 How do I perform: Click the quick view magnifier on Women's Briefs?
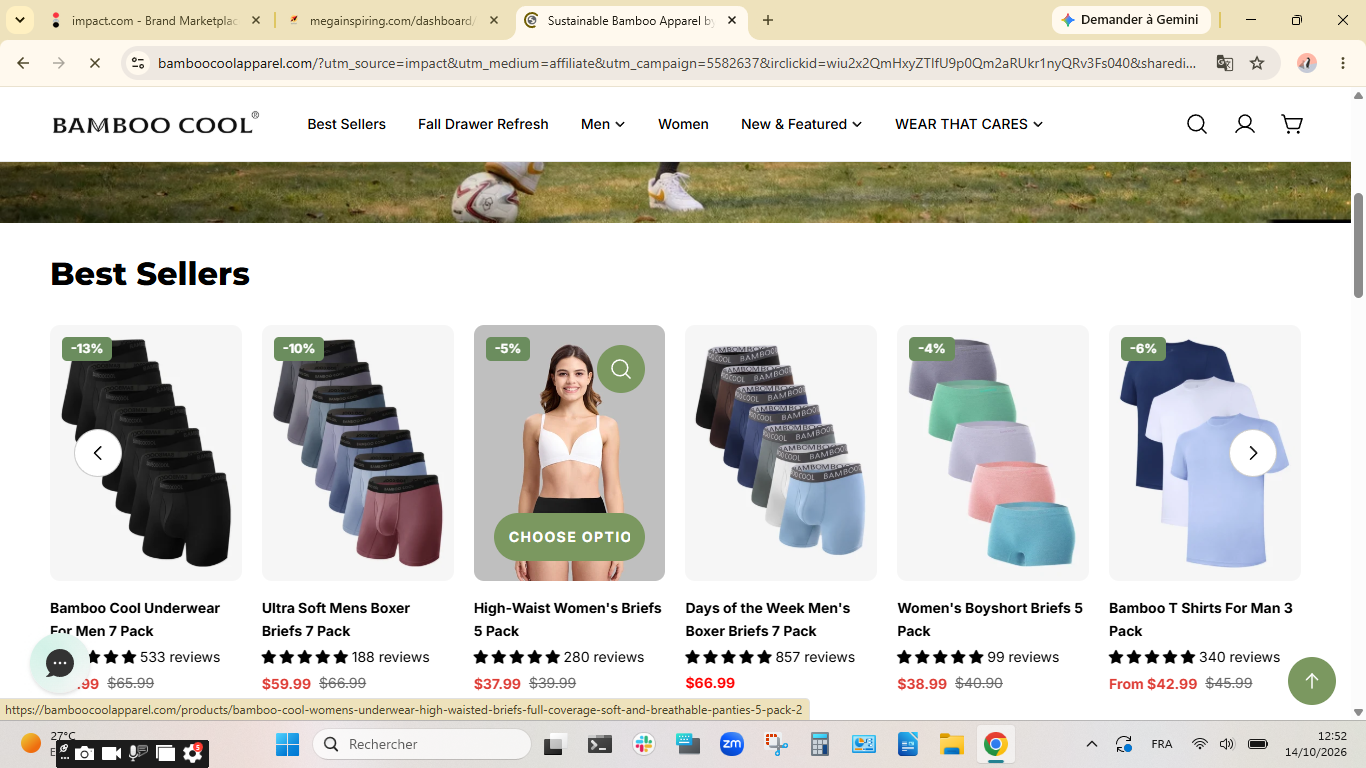[x=621, y=369]
